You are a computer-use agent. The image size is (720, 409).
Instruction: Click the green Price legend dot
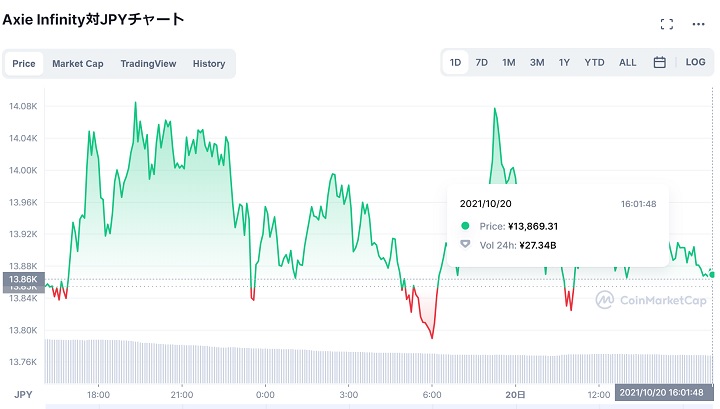coord(465,226)
